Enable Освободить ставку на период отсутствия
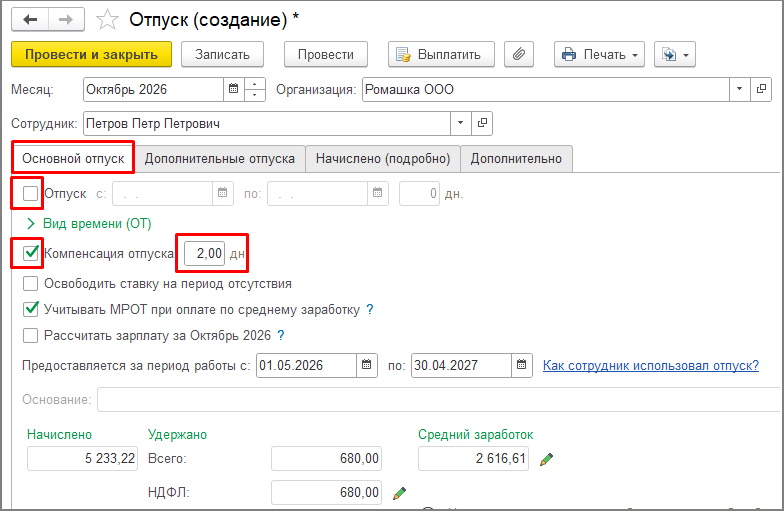Viewport: 784px width, 511px height. pyautogui.click(x=30, y=284)
